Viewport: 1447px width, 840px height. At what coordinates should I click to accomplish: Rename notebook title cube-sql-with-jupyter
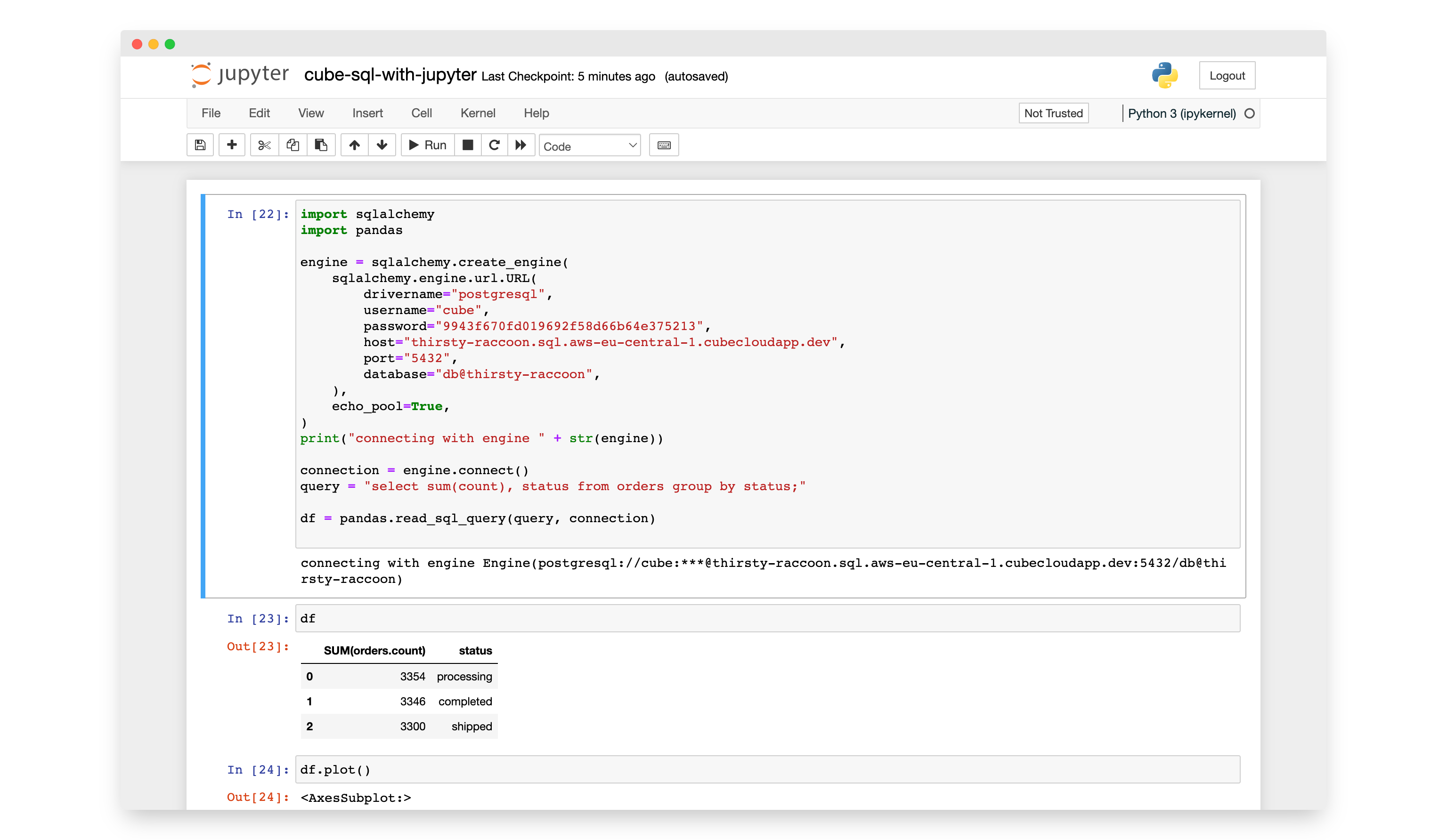(x=390, y=75)
